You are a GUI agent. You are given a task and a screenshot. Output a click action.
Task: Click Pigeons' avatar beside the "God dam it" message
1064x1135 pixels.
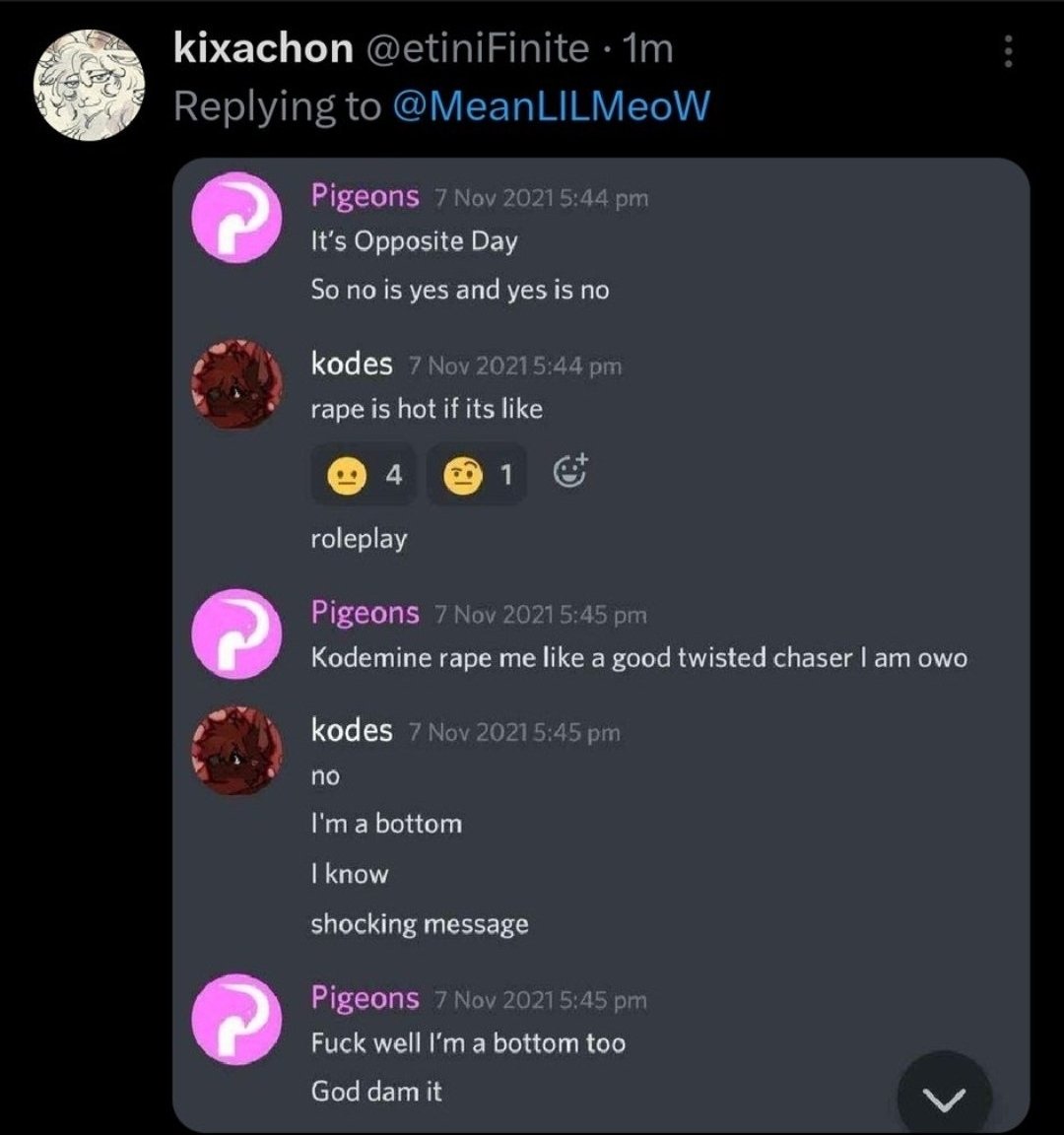click(x=236, y=1019)
